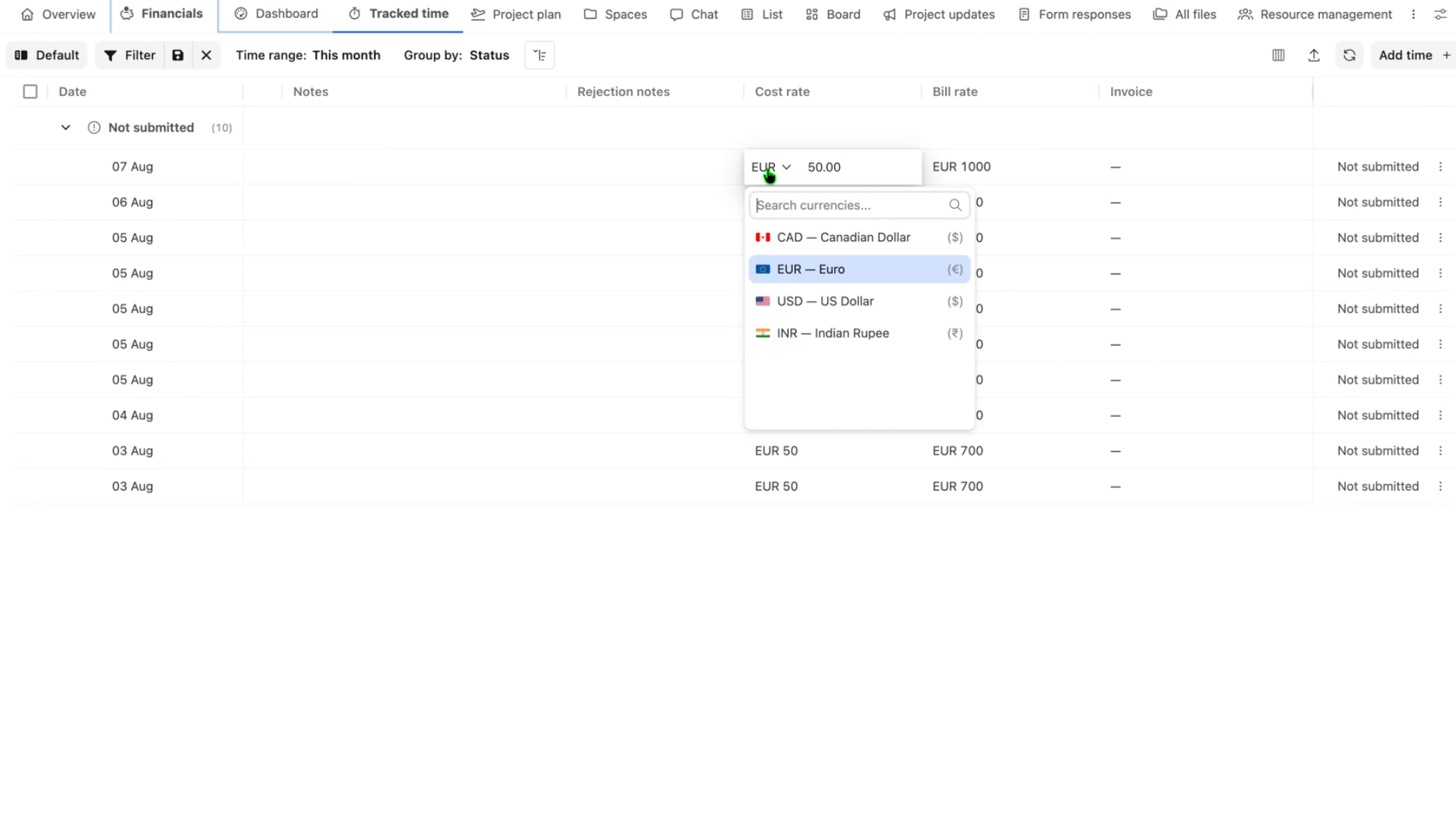
Task: Open the Chat tab
Action: click(694, 14)
